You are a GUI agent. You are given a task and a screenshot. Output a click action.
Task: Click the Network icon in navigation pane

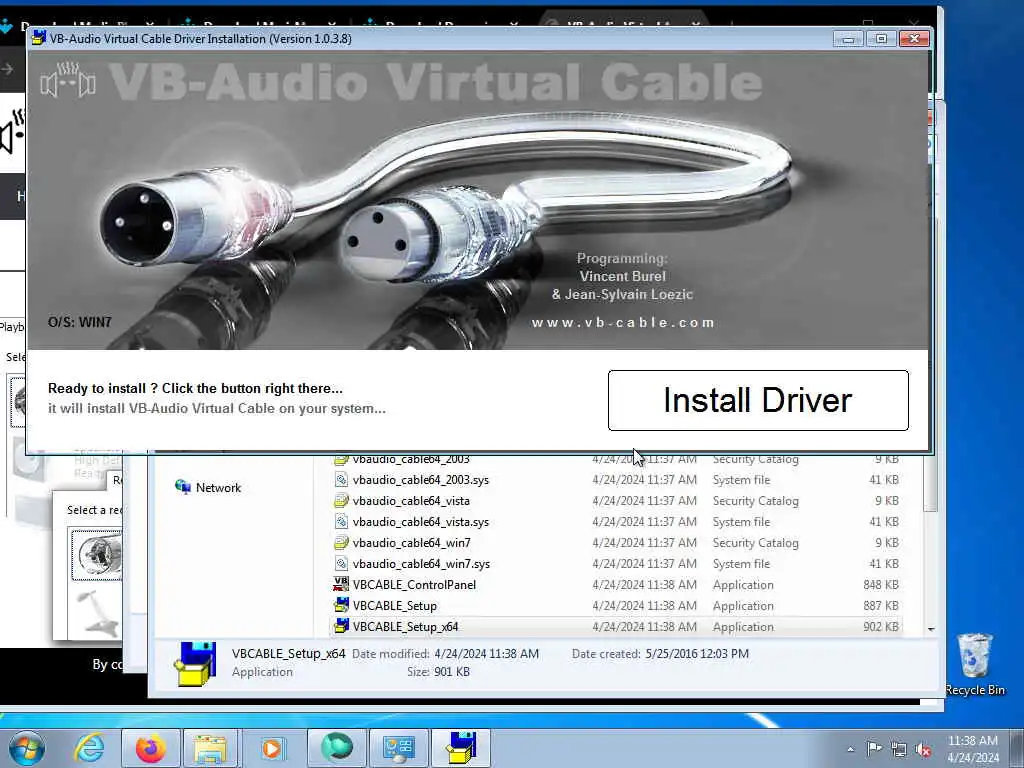(x=183, y=487)
